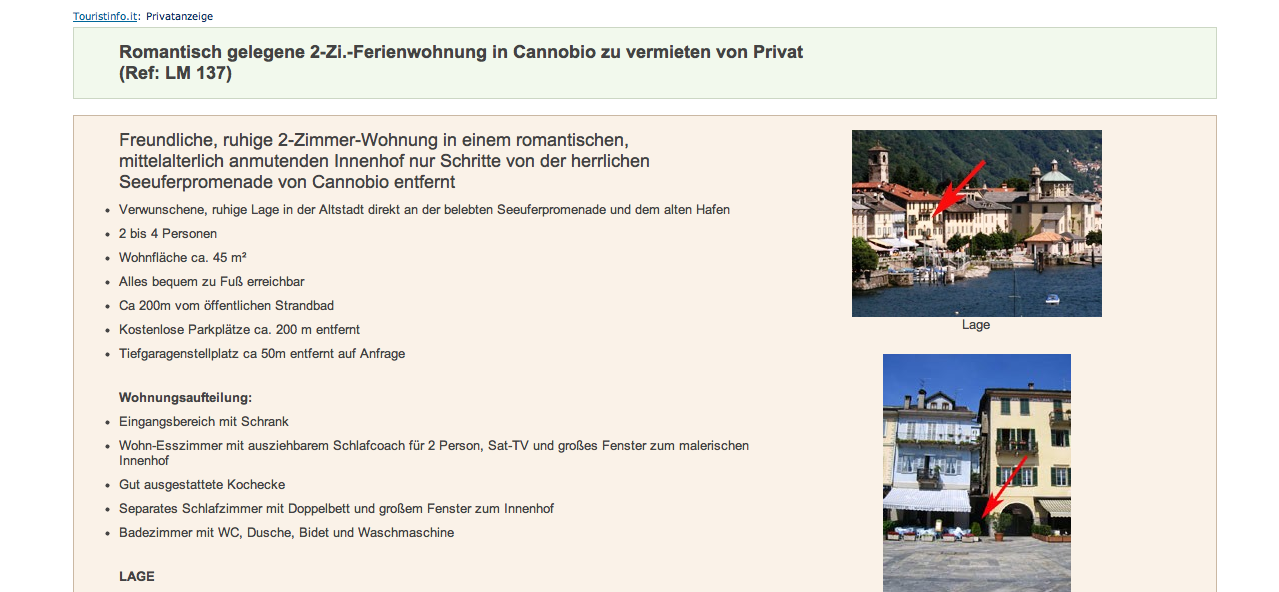Click the Privatanzeige breadcrumb text
This screenshot has height=592, width=1279.
click(179, 16)
